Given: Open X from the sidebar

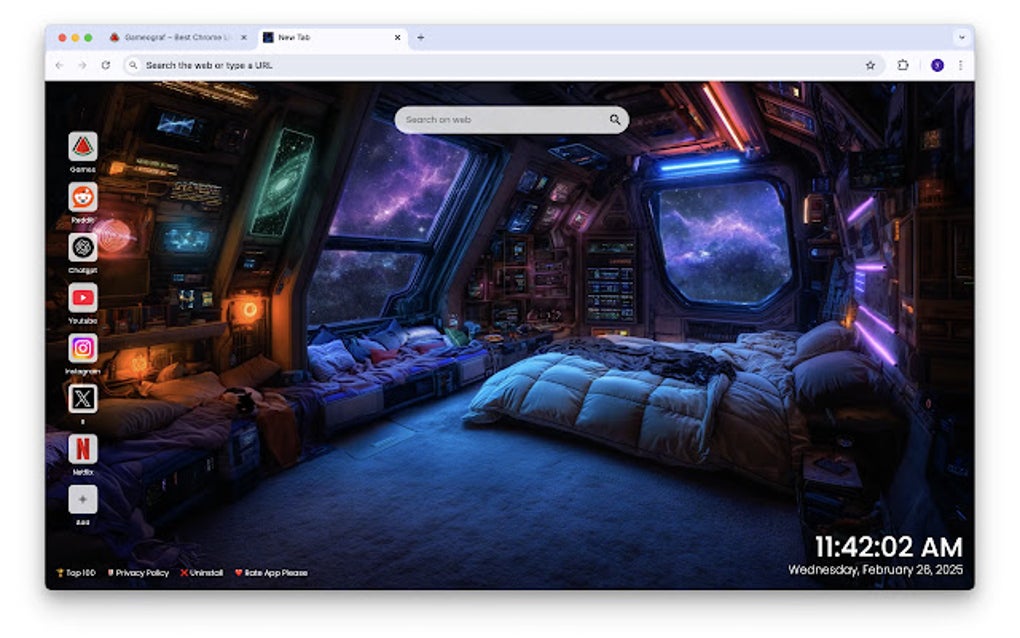Looking at the screenshot, I should pos(81,400).
